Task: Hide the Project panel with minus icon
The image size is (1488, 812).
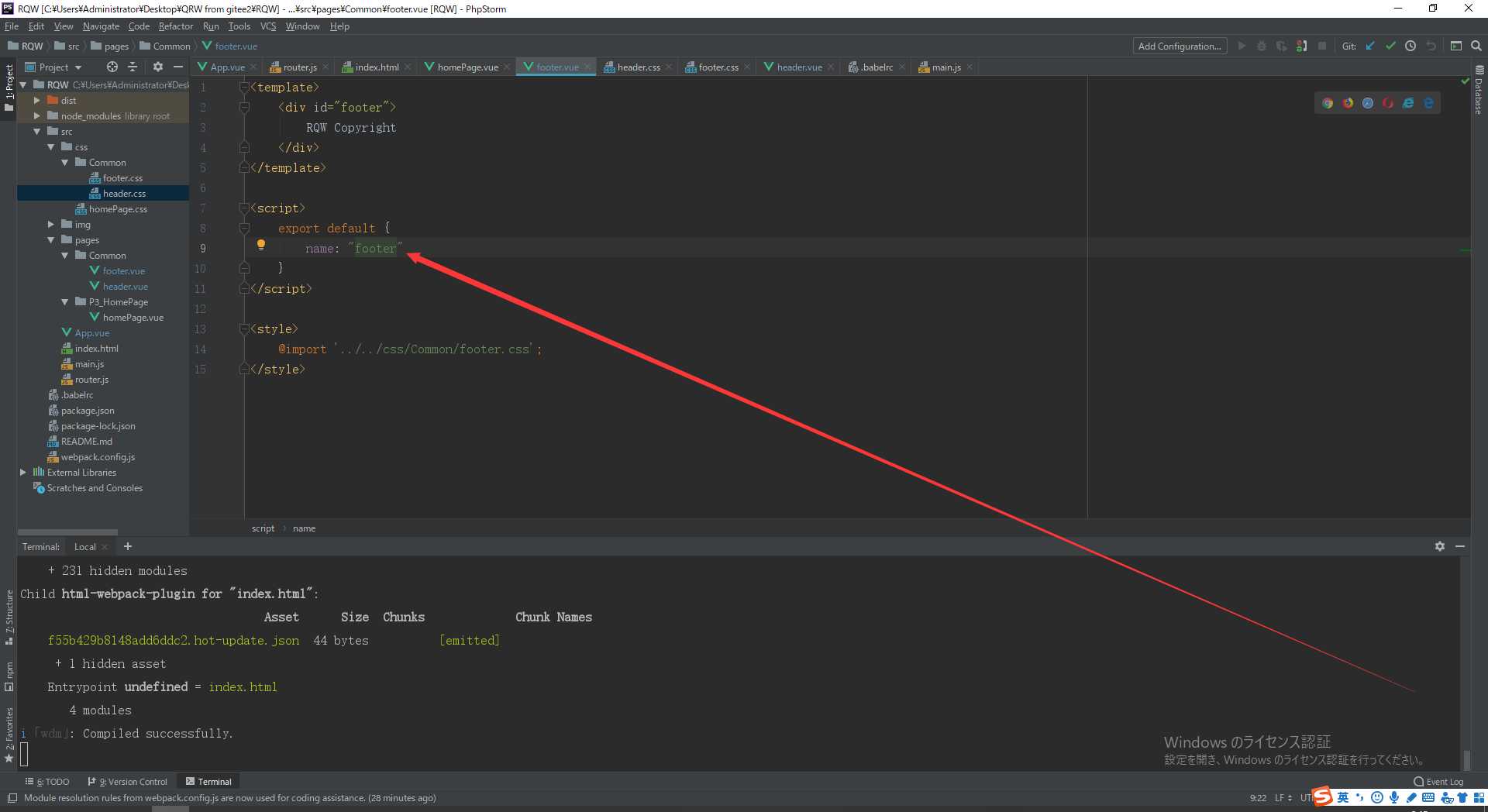Action: 178,67
